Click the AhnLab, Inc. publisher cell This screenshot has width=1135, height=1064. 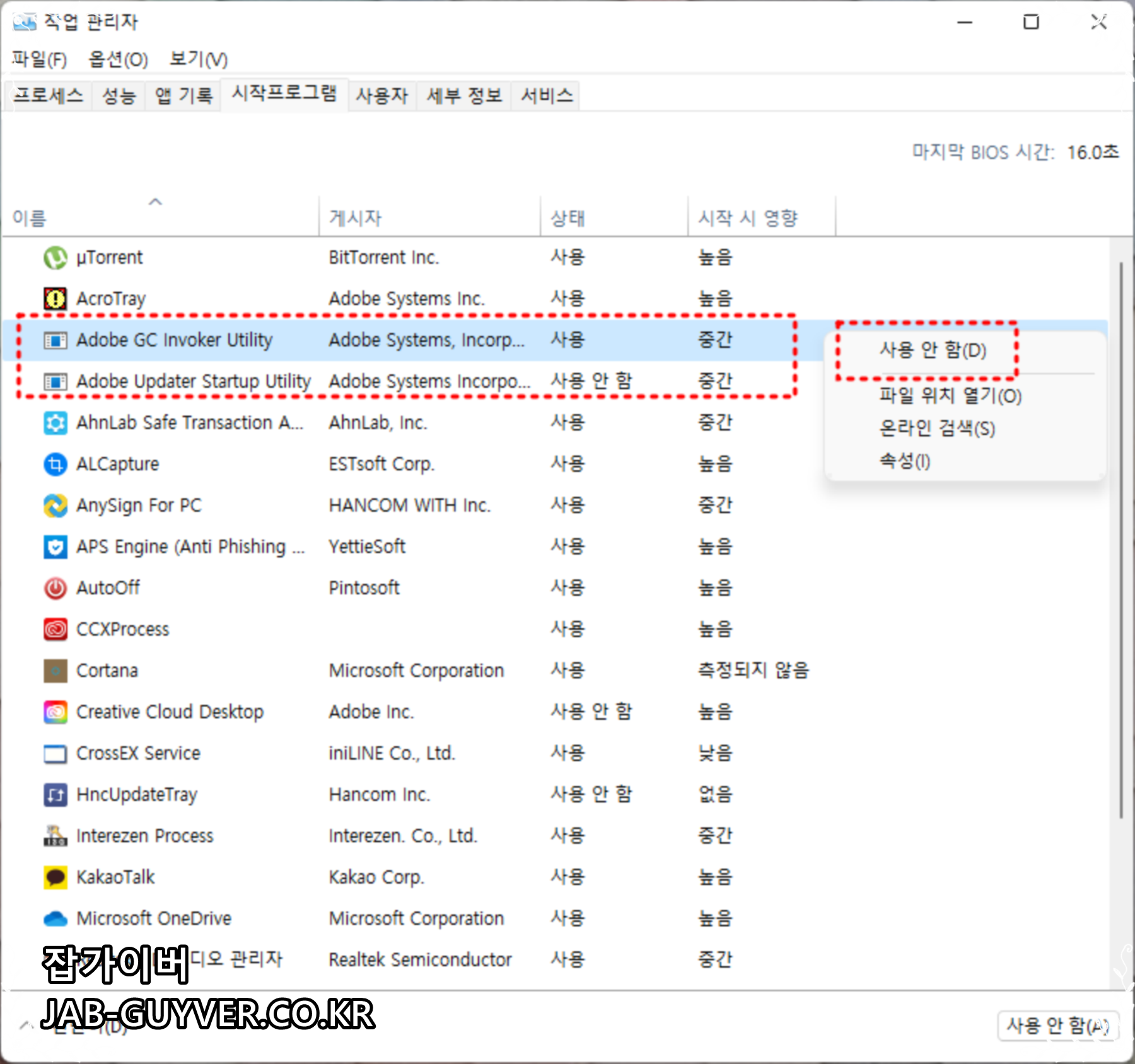(x=378, y=423)
